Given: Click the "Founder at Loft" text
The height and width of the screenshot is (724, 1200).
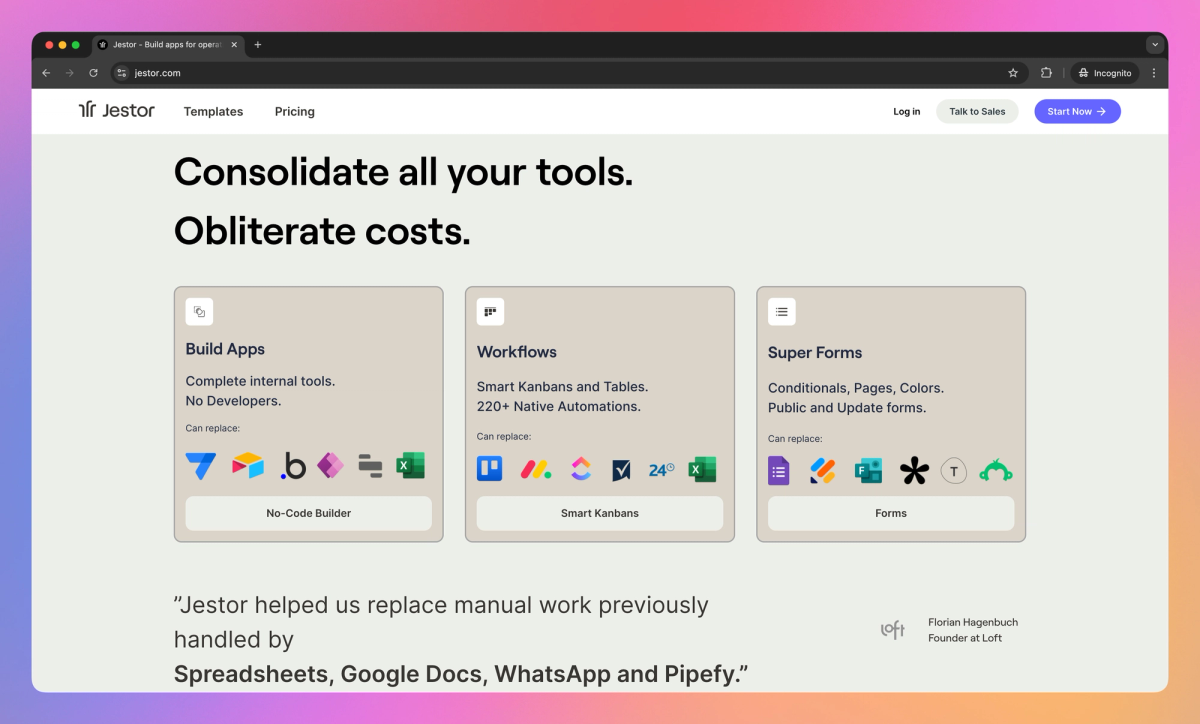Looking at the screenshot, I should [965, 638].
